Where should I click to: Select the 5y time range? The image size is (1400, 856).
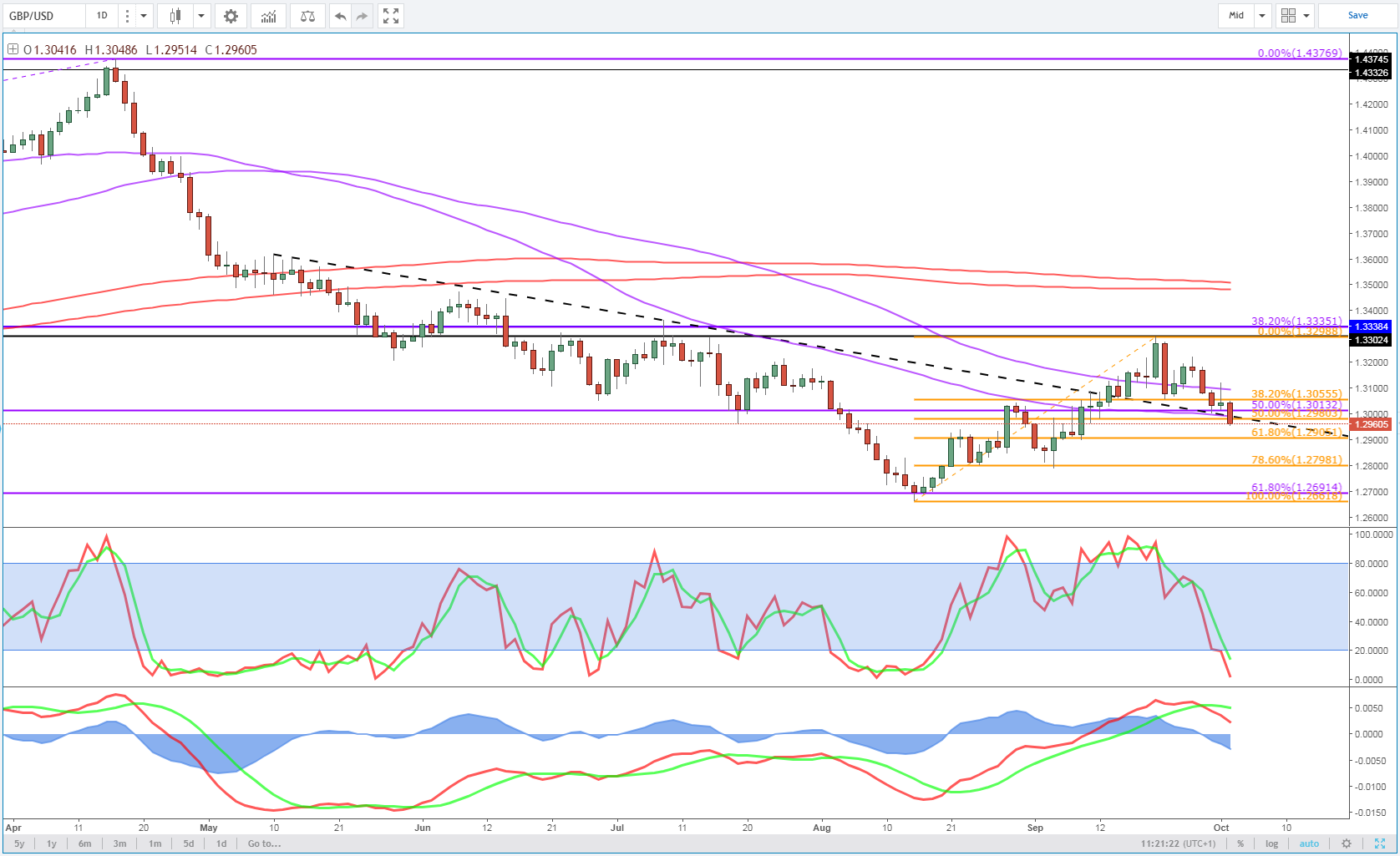tap(19, 843)
